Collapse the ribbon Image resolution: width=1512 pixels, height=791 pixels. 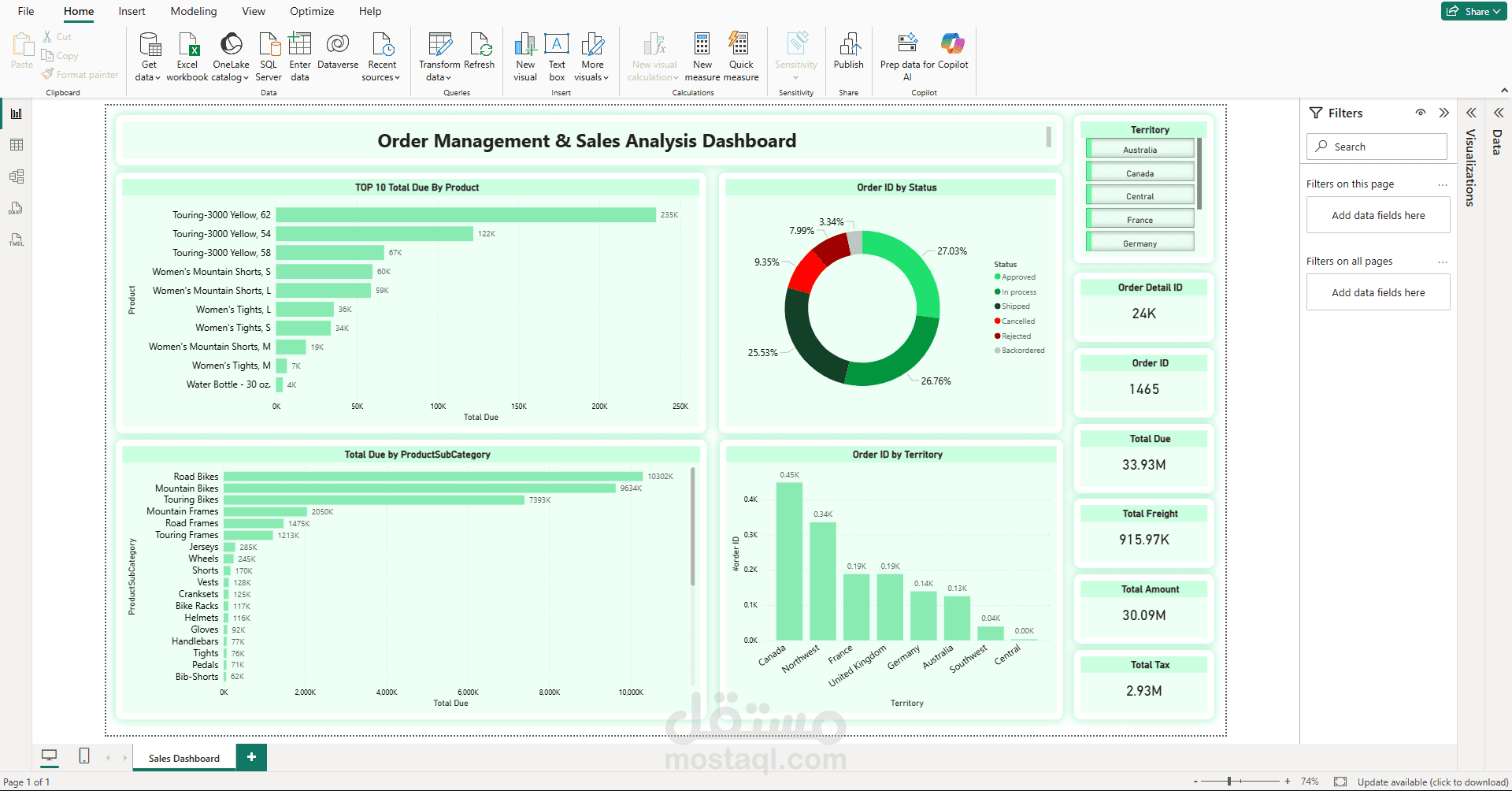coord(1505,91)
